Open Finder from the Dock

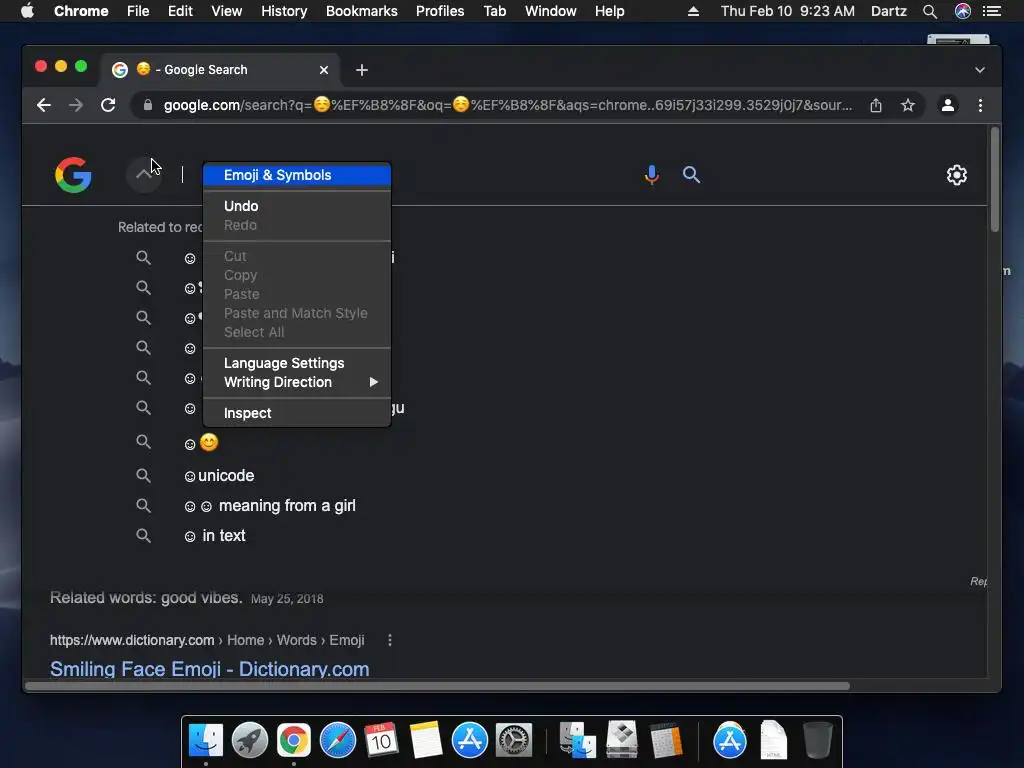pos(206,741)
